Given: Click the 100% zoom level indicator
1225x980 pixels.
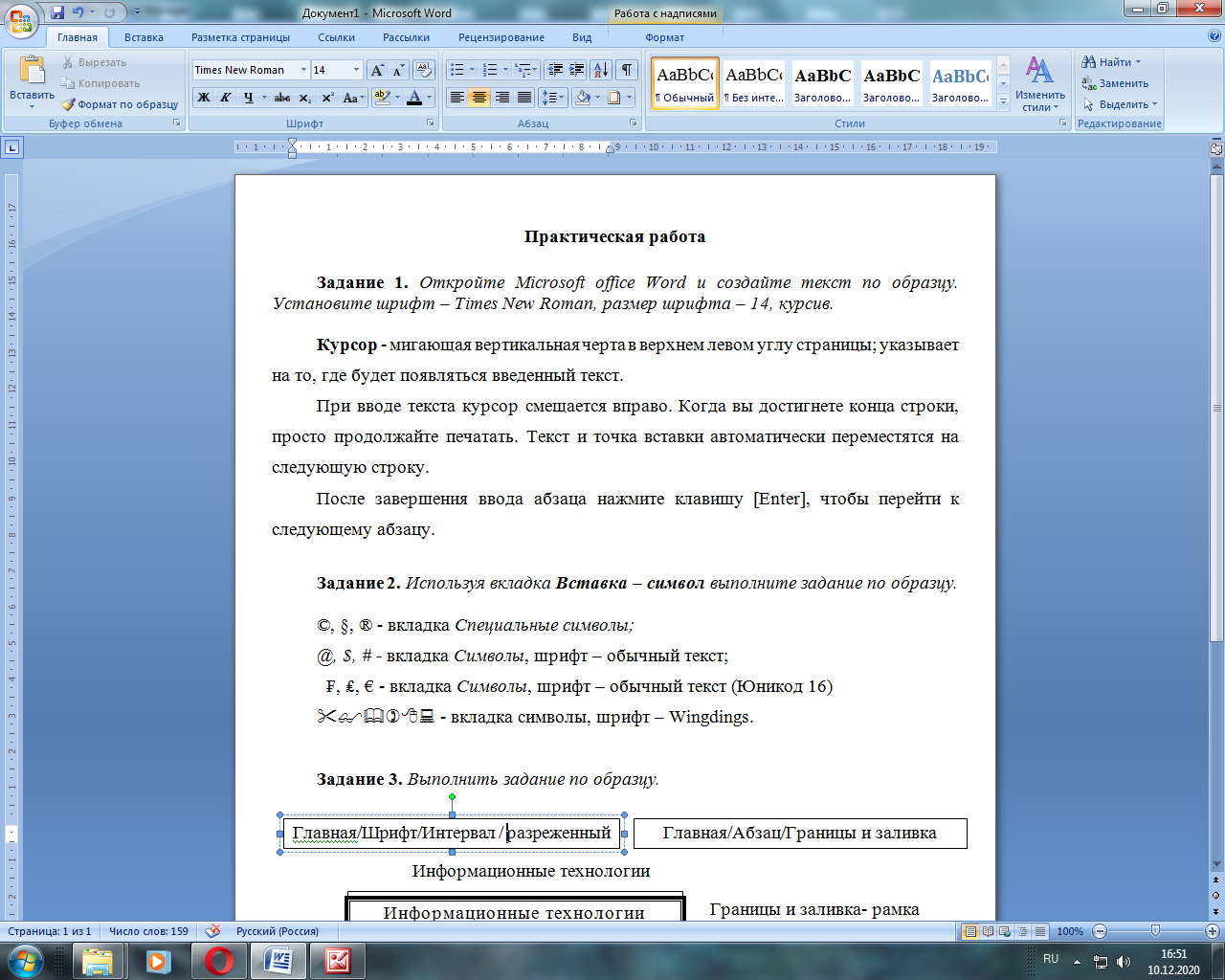Looking at the screenshot, I should pos(1070,931).
